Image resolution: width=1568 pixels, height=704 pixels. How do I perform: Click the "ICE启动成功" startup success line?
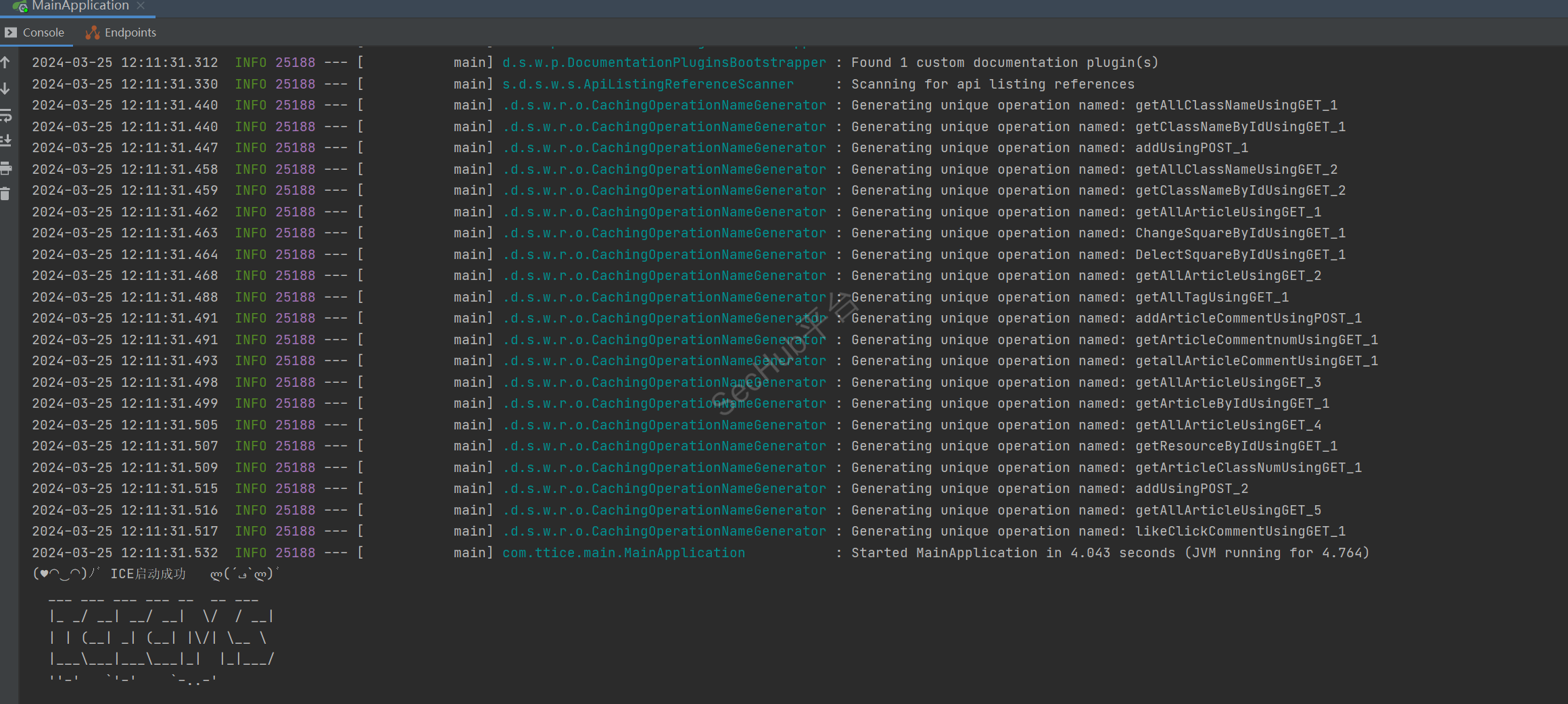pos(147,574)
